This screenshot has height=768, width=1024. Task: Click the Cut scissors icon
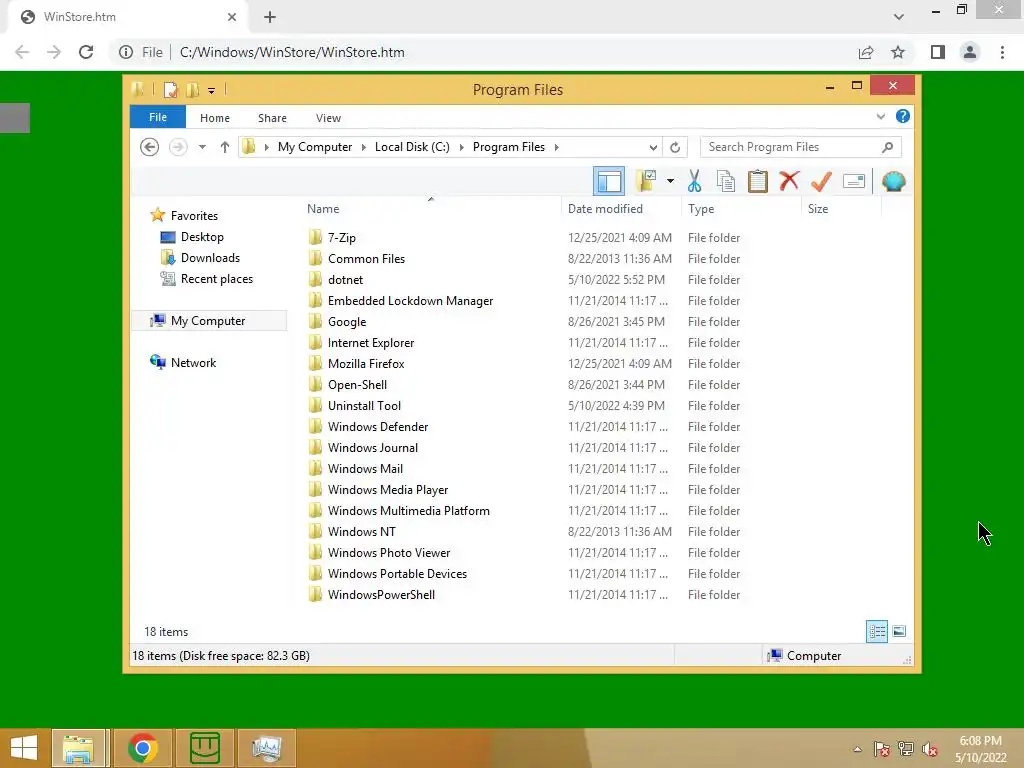[x=694, y=181]
